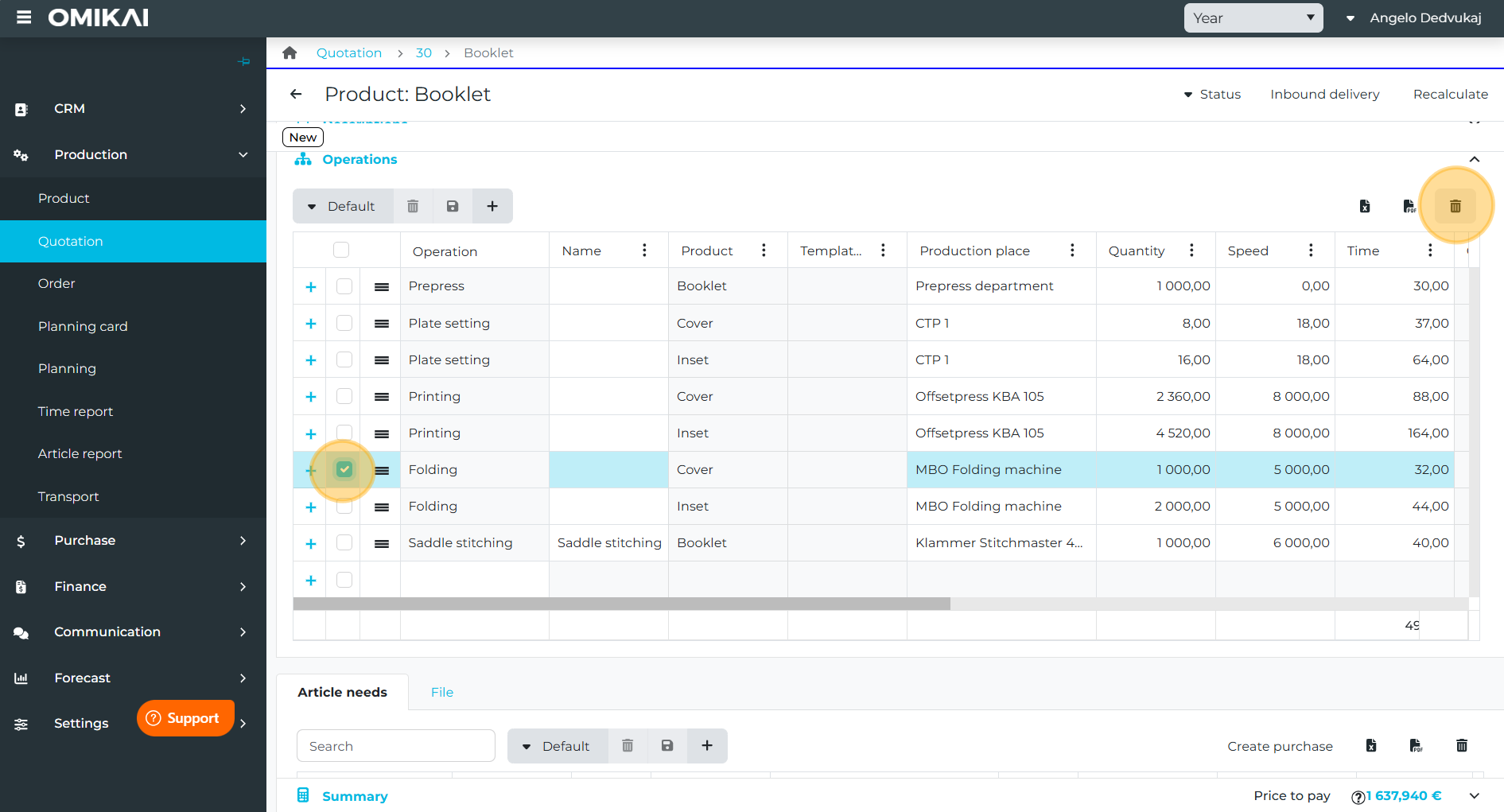Screen dimensions: 1504x812
Task: Click the back arrow beside Product: Booklet
Action: tap(296, 94)
